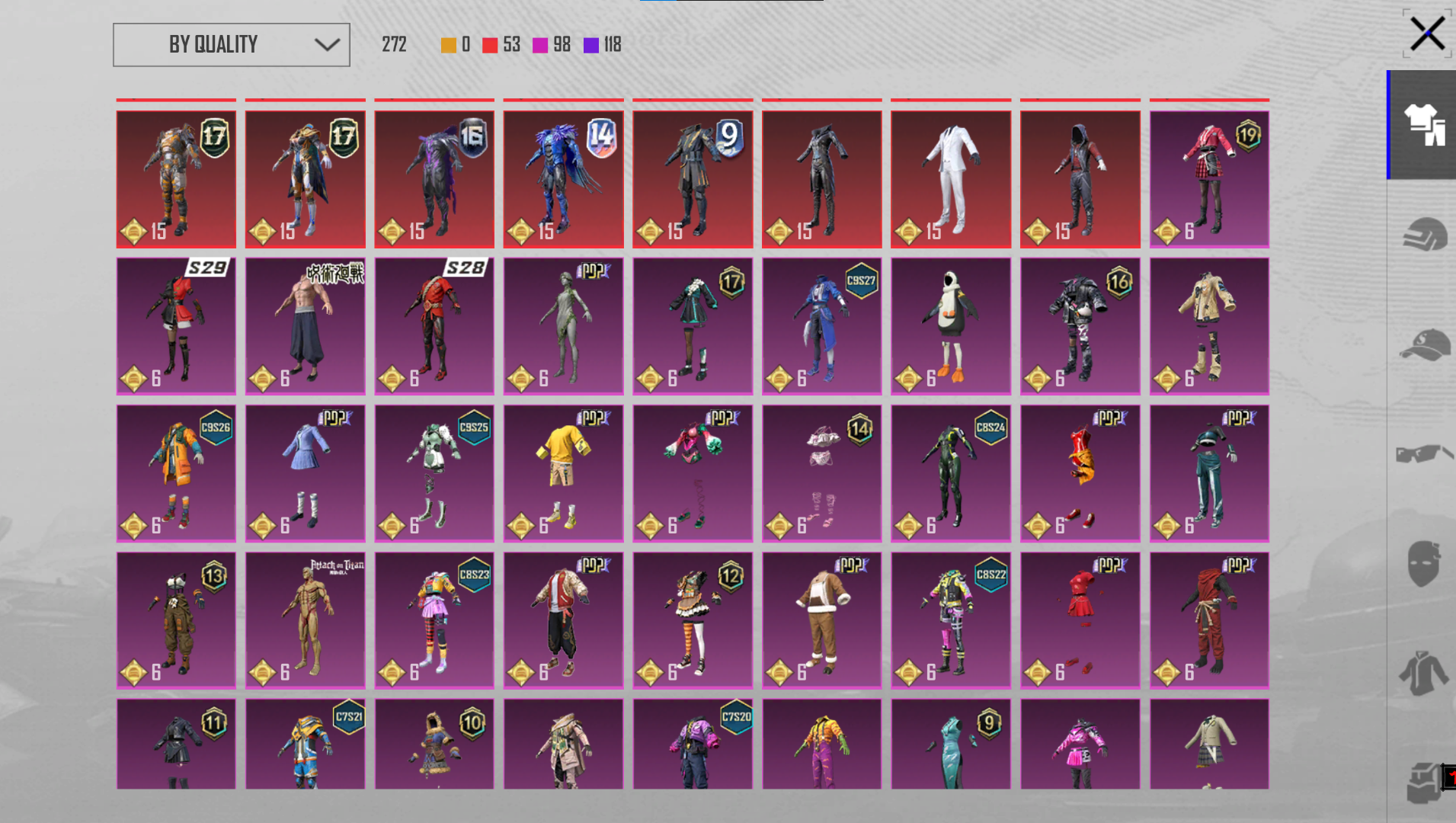Select the white suit outfit
This screenshot has width=1456, height=823.
(951, 179)
